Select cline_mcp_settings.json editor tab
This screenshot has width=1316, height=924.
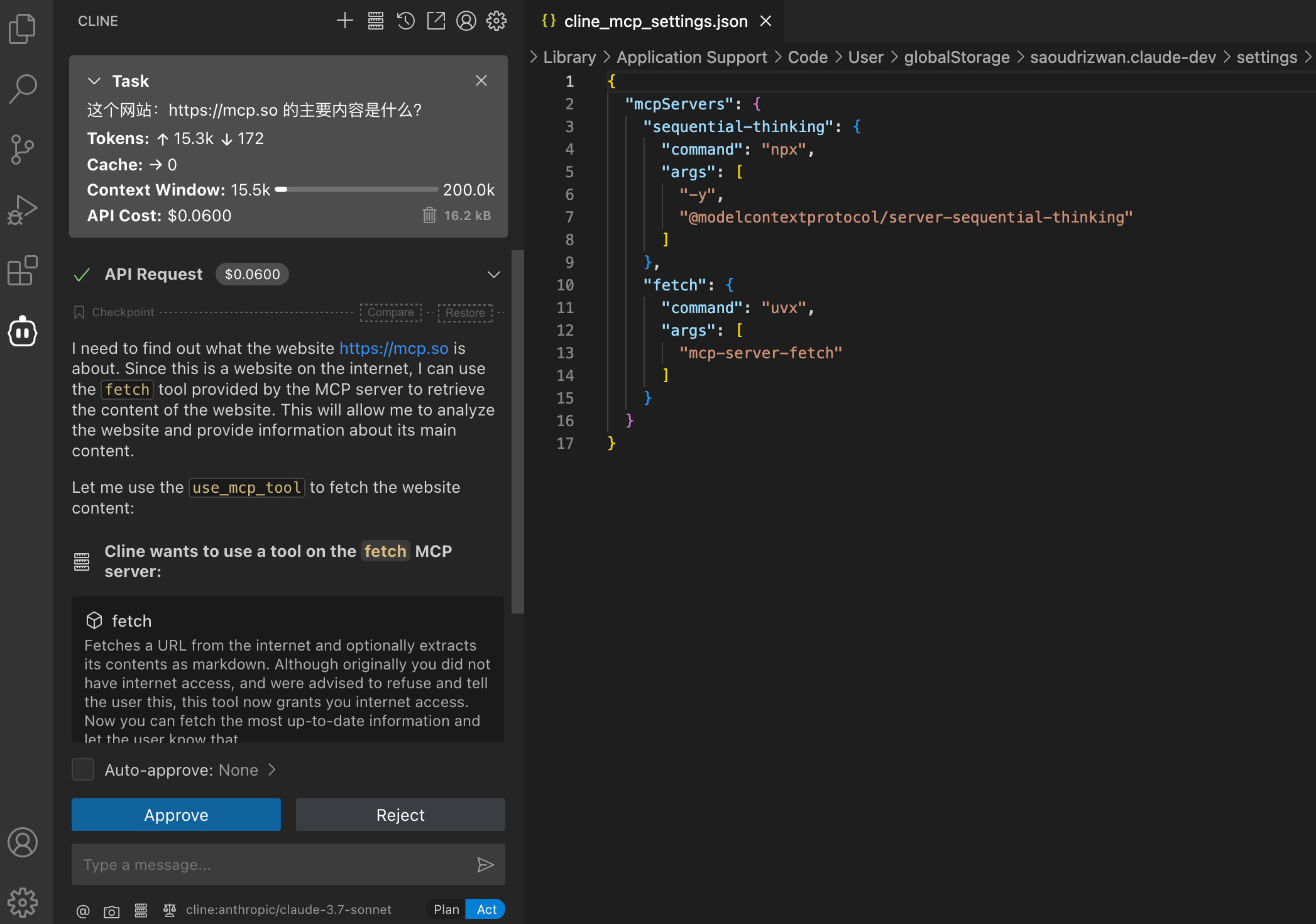[x=655, y=21]
